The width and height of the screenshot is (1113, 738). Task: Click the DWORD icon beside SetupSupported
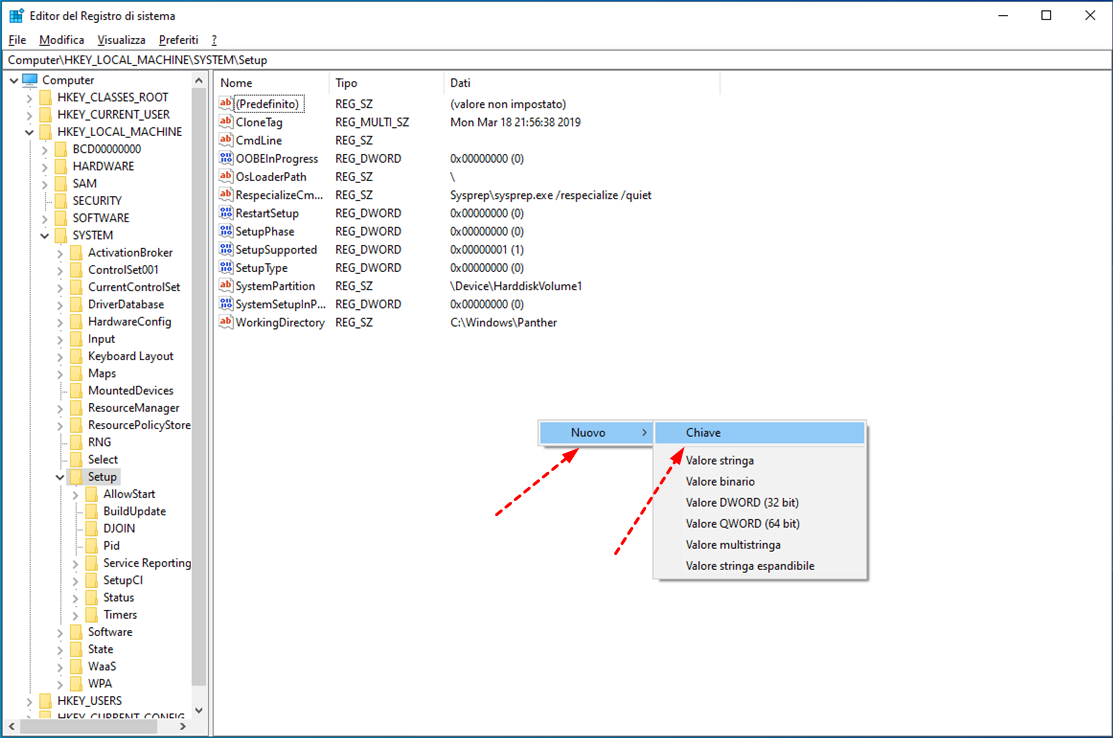226,249
